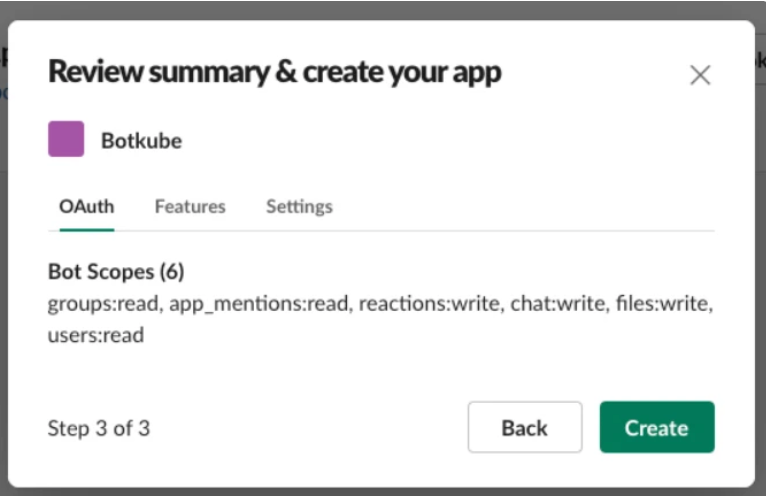
Task: Click the Botkube app name
Action: pos(141,141)
